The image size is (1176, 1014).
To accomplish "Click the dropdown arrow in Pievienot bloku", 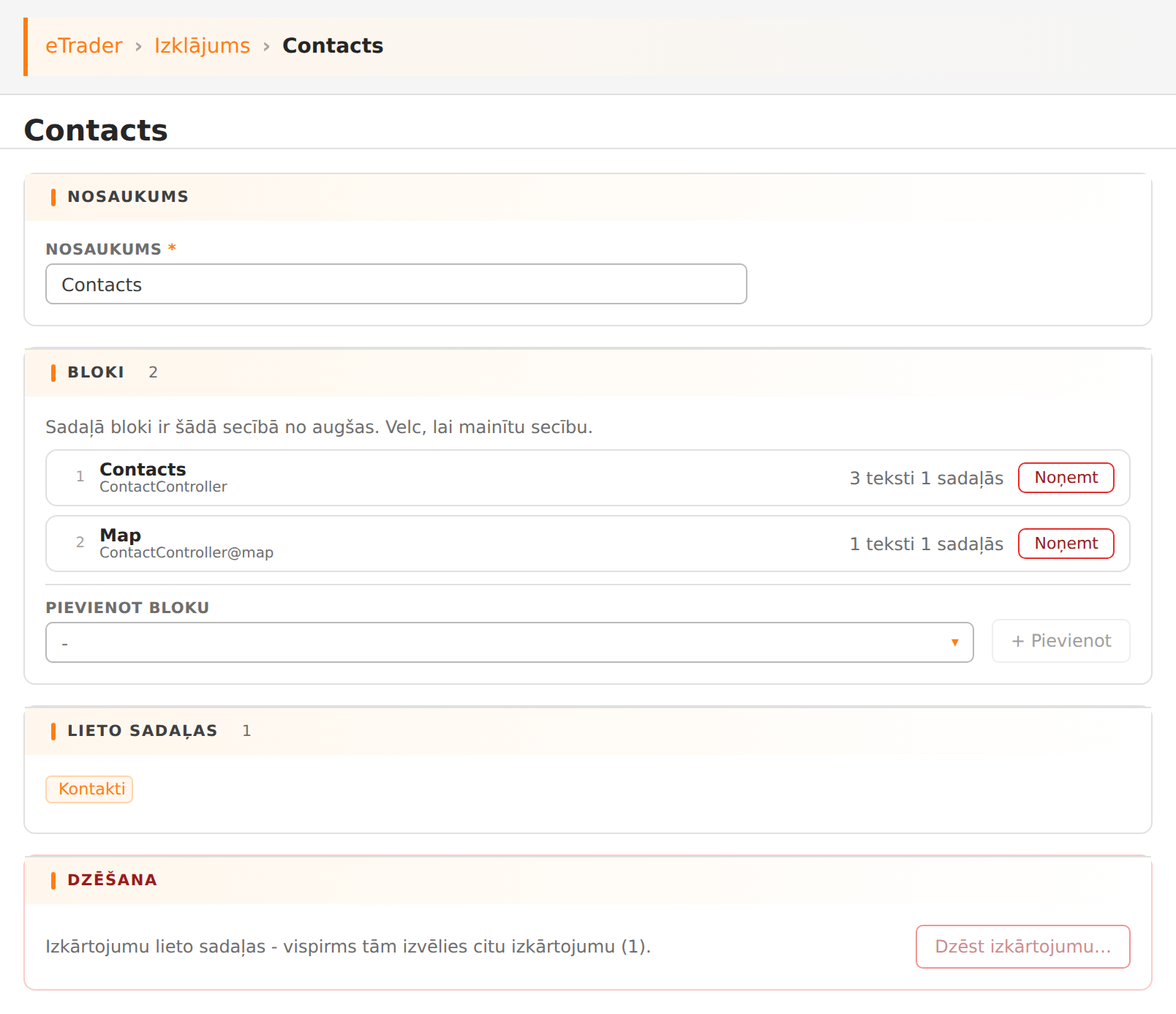I will (954, 642).
